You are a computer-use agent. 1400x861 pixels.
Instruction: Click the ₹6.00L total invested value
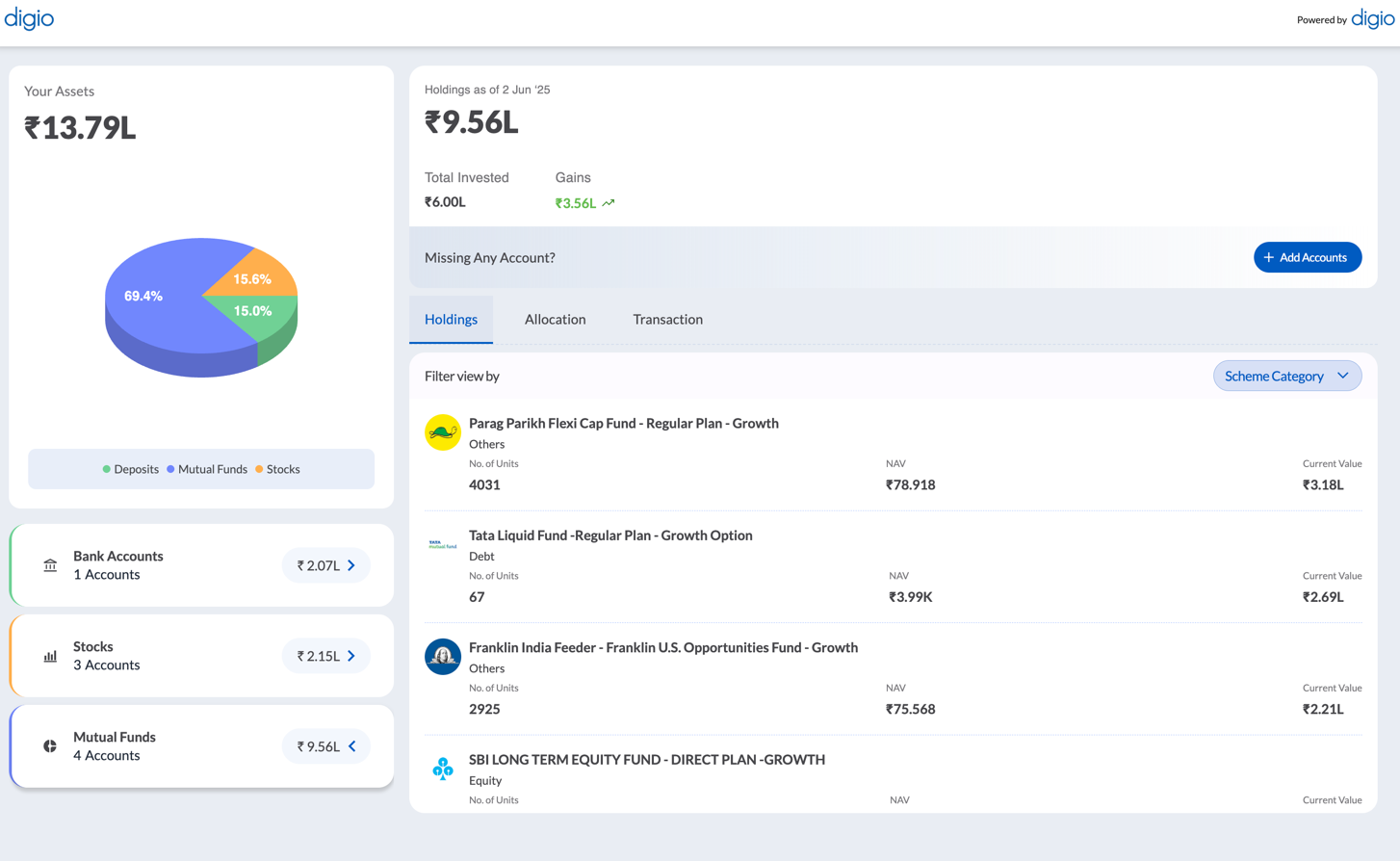coord(445,201)
